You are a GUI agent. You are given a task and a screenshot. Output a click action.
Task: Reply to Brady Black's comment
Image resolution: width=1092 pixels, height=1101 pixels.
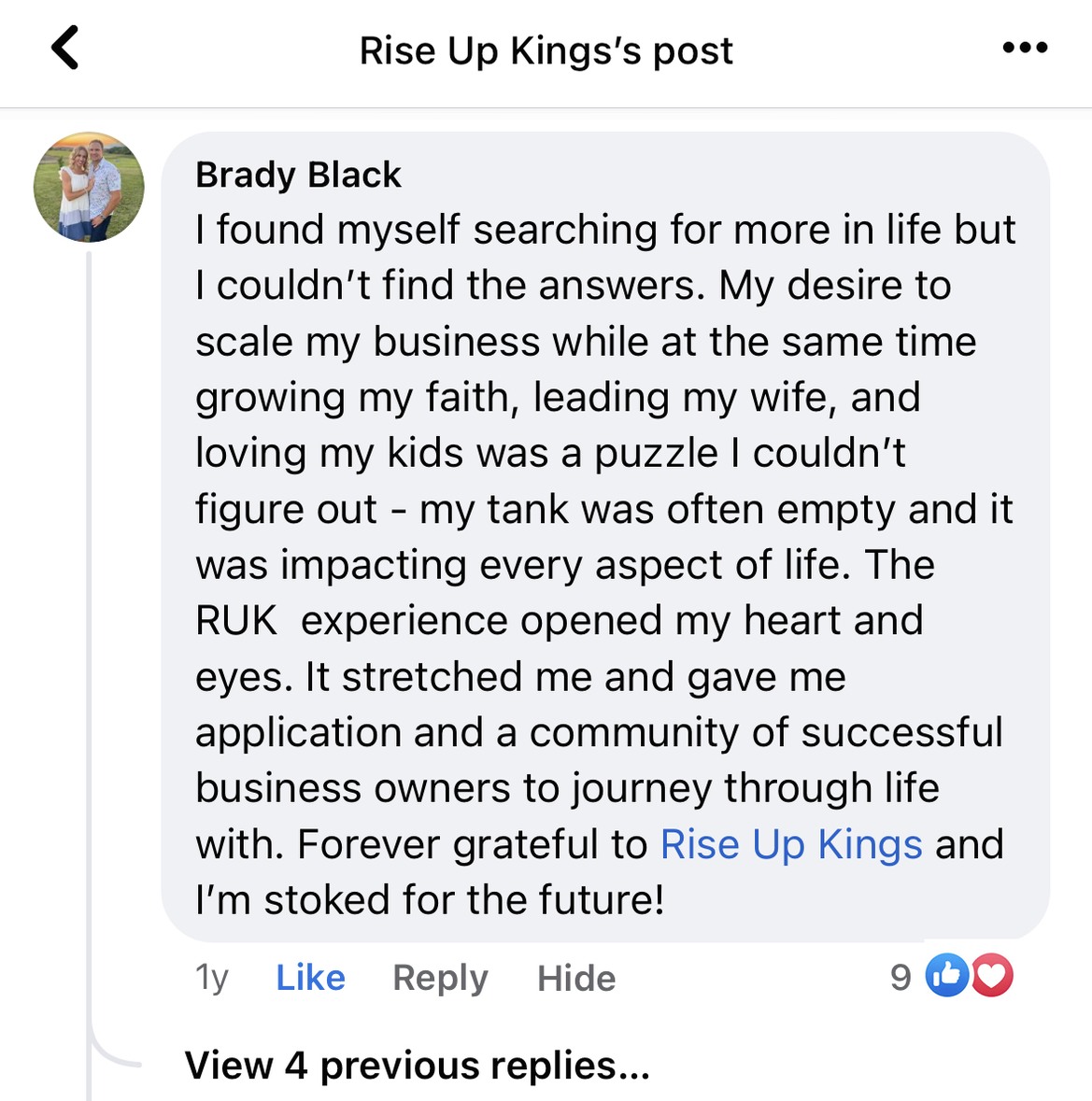pos(440,978)
